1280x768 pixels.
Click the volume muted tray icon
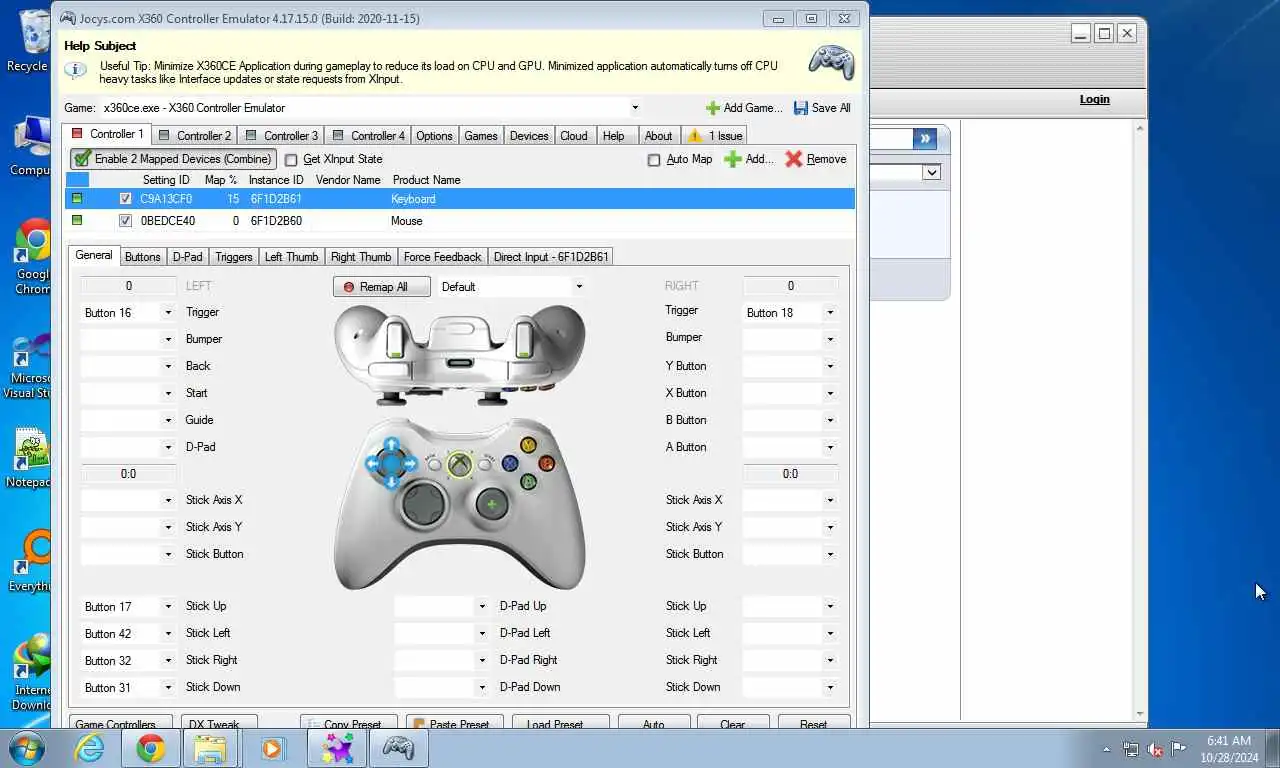click(x=1155, y=749)
